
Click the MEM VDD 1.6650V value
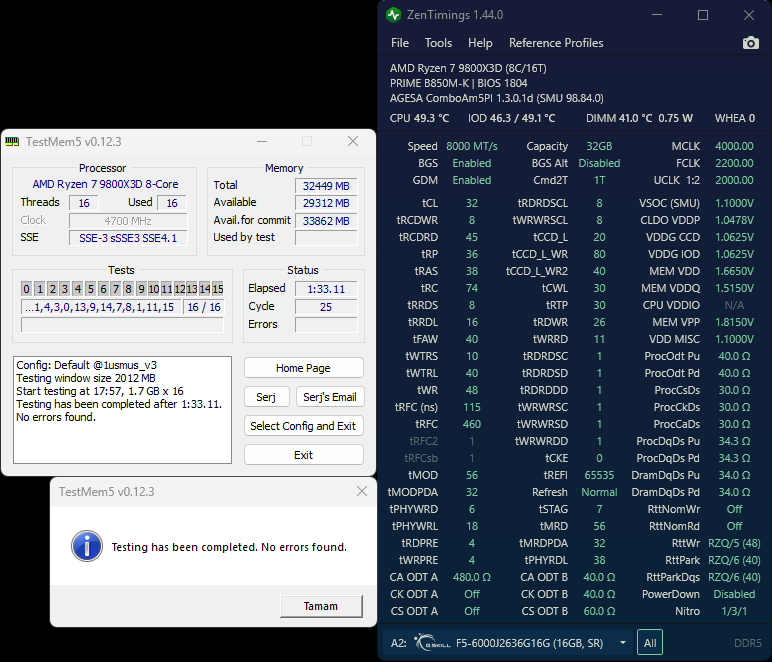[734, 271]
